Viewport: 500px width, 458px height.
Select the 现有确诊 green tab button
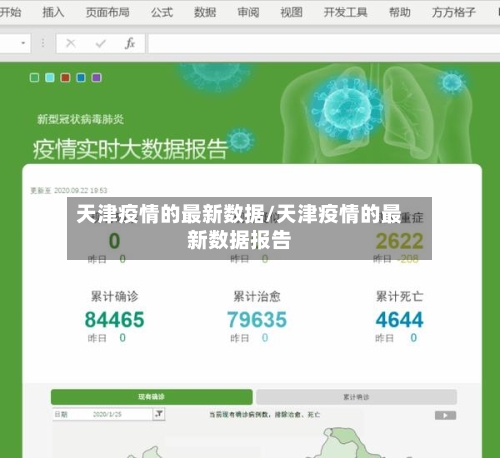(152, 397)
